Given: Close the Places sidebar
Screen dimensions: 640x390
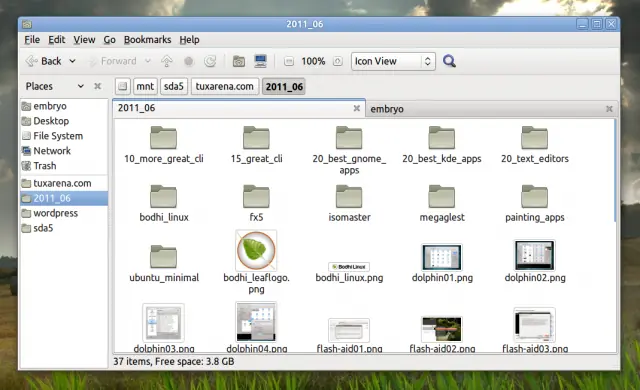Looking at the screenshot, I should click(97, 86).
